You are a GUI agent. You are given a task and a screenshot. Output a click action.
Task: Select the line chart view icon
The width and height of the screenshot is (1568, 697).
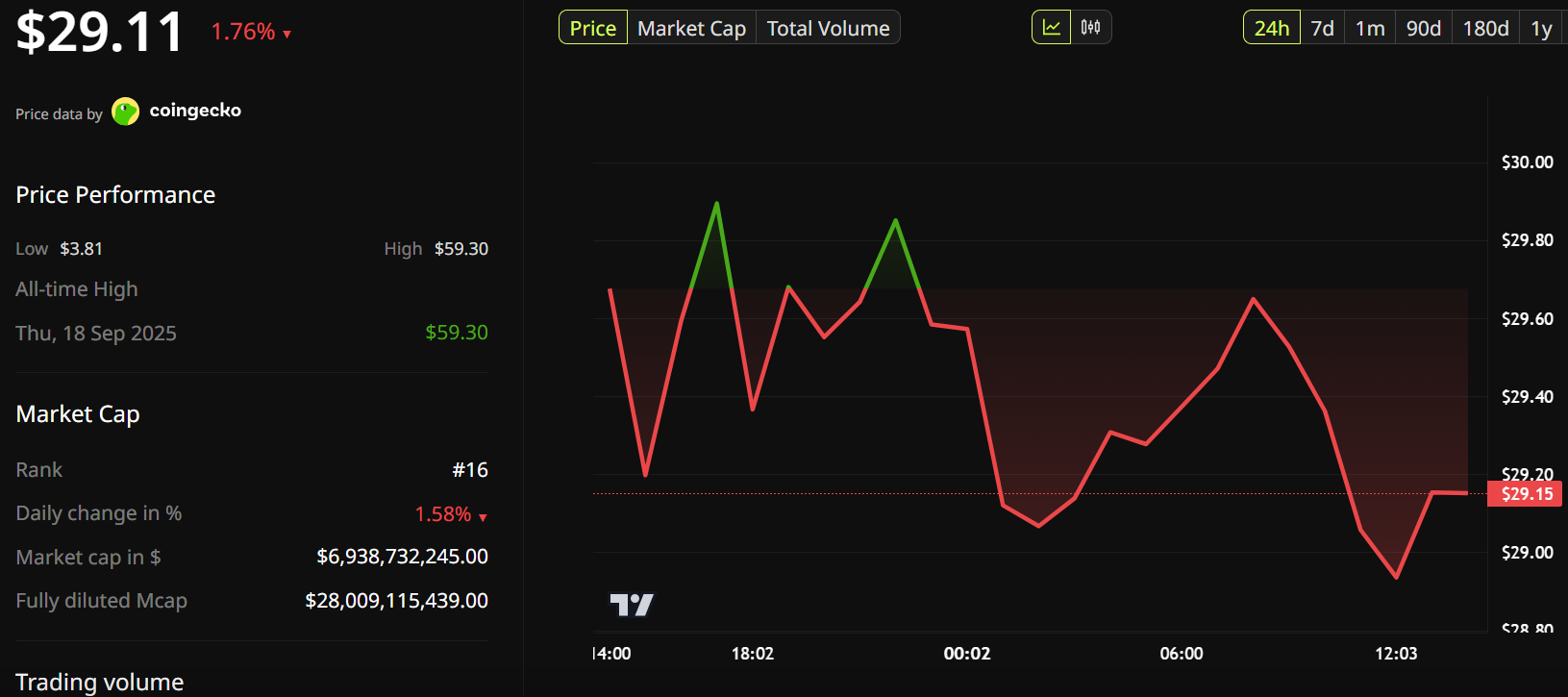point(1051,27)
